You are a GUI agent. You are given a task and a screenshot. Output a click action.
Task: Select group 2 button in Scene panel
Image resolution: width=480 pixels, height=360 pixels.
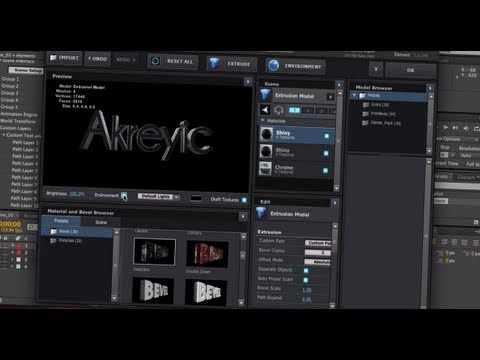click(x=308, y=110)
